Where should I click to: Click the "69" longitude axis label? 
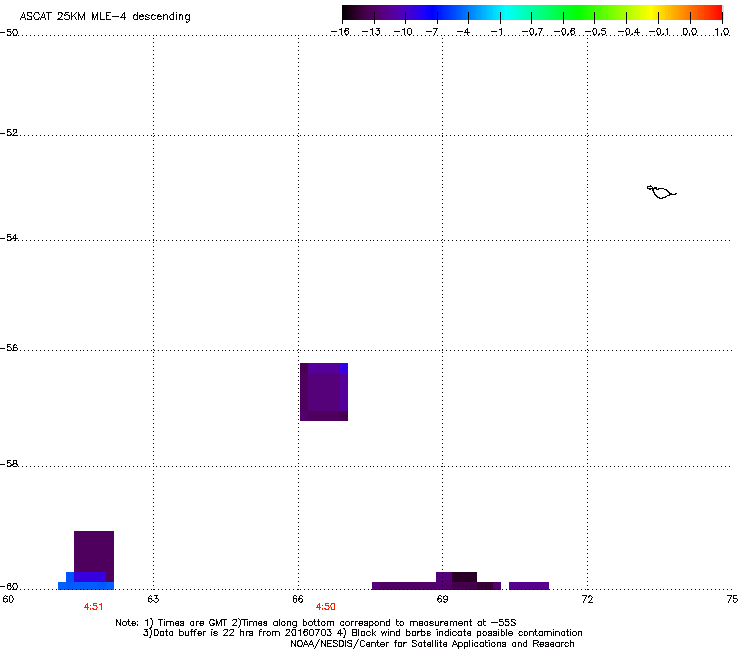point(442,599)
